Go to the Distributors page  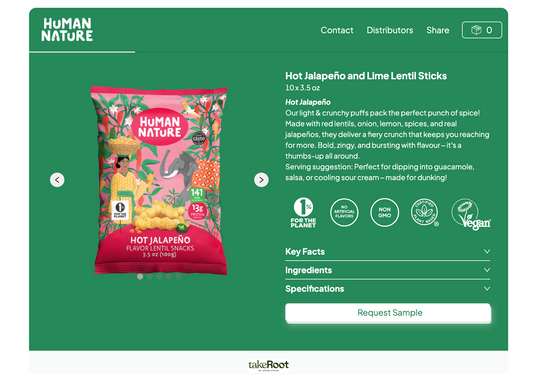(390, 30)
